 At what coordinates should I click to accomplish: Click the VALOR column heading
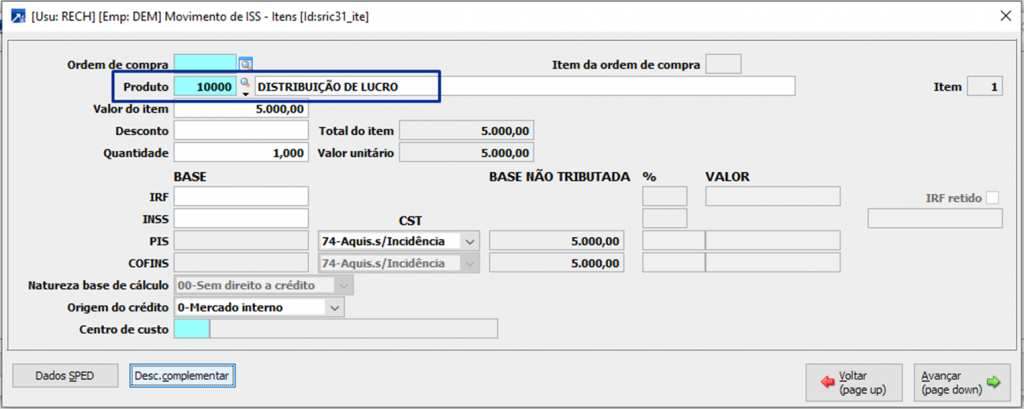(x=728, y=176)
